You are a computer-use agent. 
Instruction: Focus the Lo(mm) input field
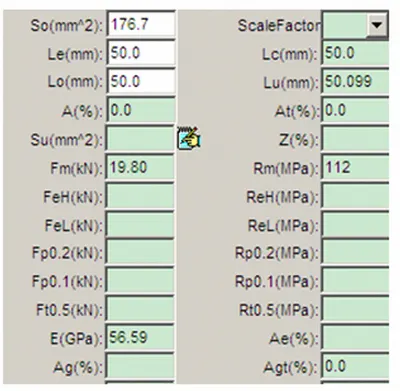[x=141, y=82]
